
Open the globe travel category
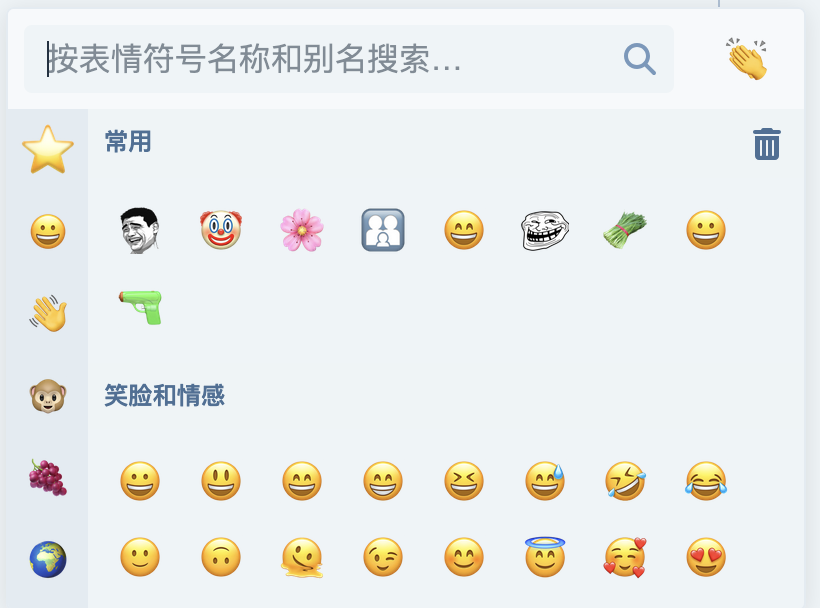click(x=48, y=559)
